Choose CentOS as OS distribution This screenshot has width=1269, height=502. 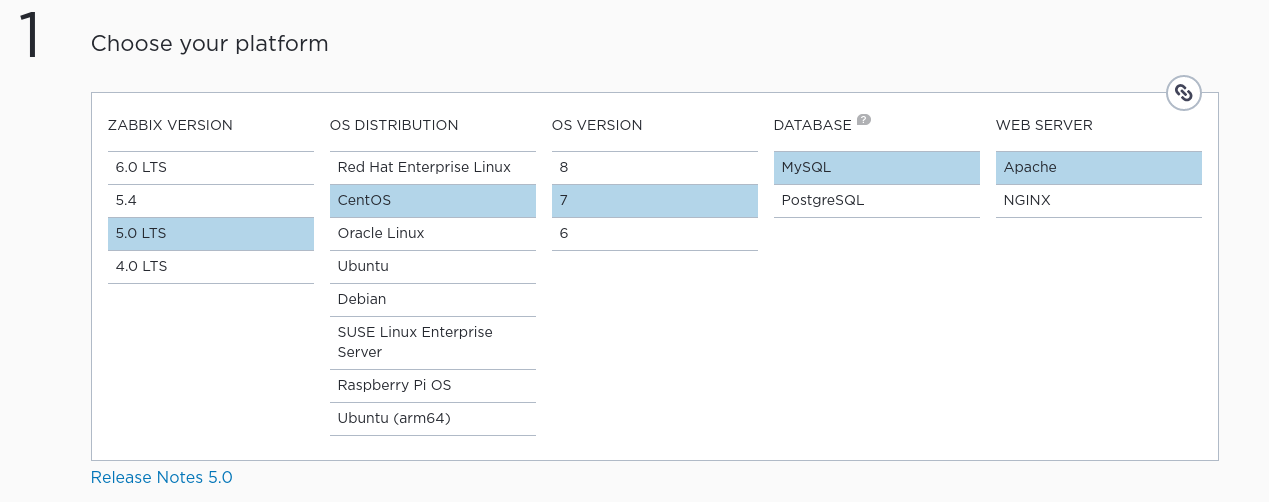(x=432, y=200)
